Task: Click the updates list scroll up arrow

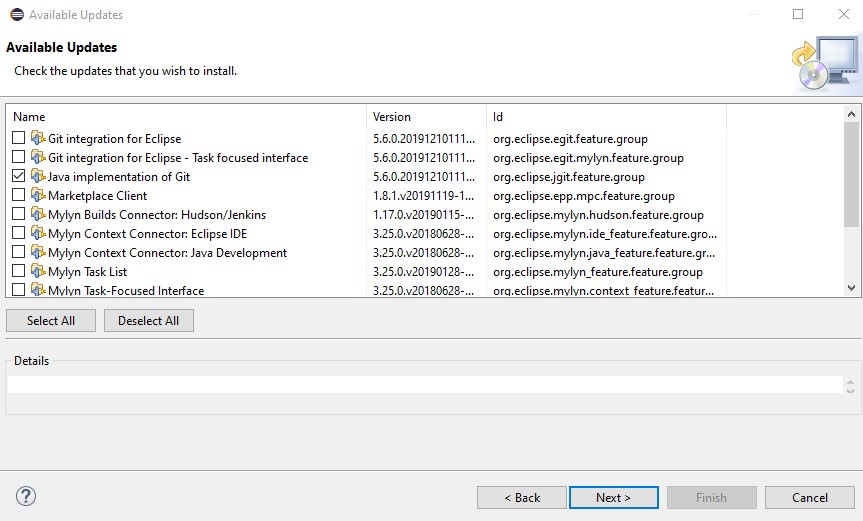Action: (851, 114)
